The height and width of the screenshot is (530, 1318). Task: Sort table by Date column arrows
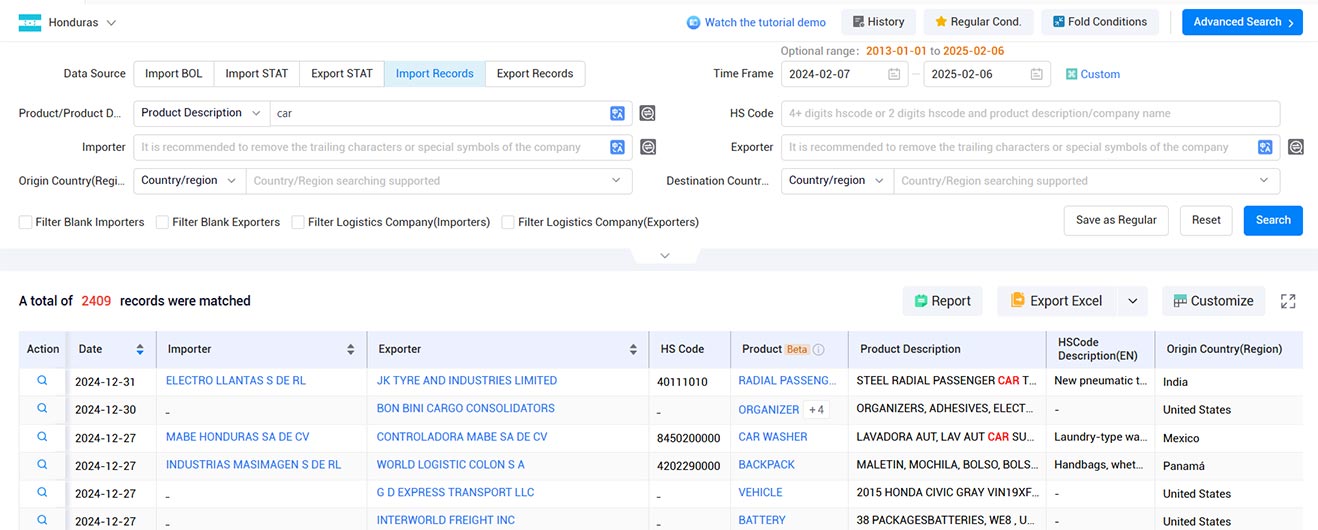pos(140,349)
